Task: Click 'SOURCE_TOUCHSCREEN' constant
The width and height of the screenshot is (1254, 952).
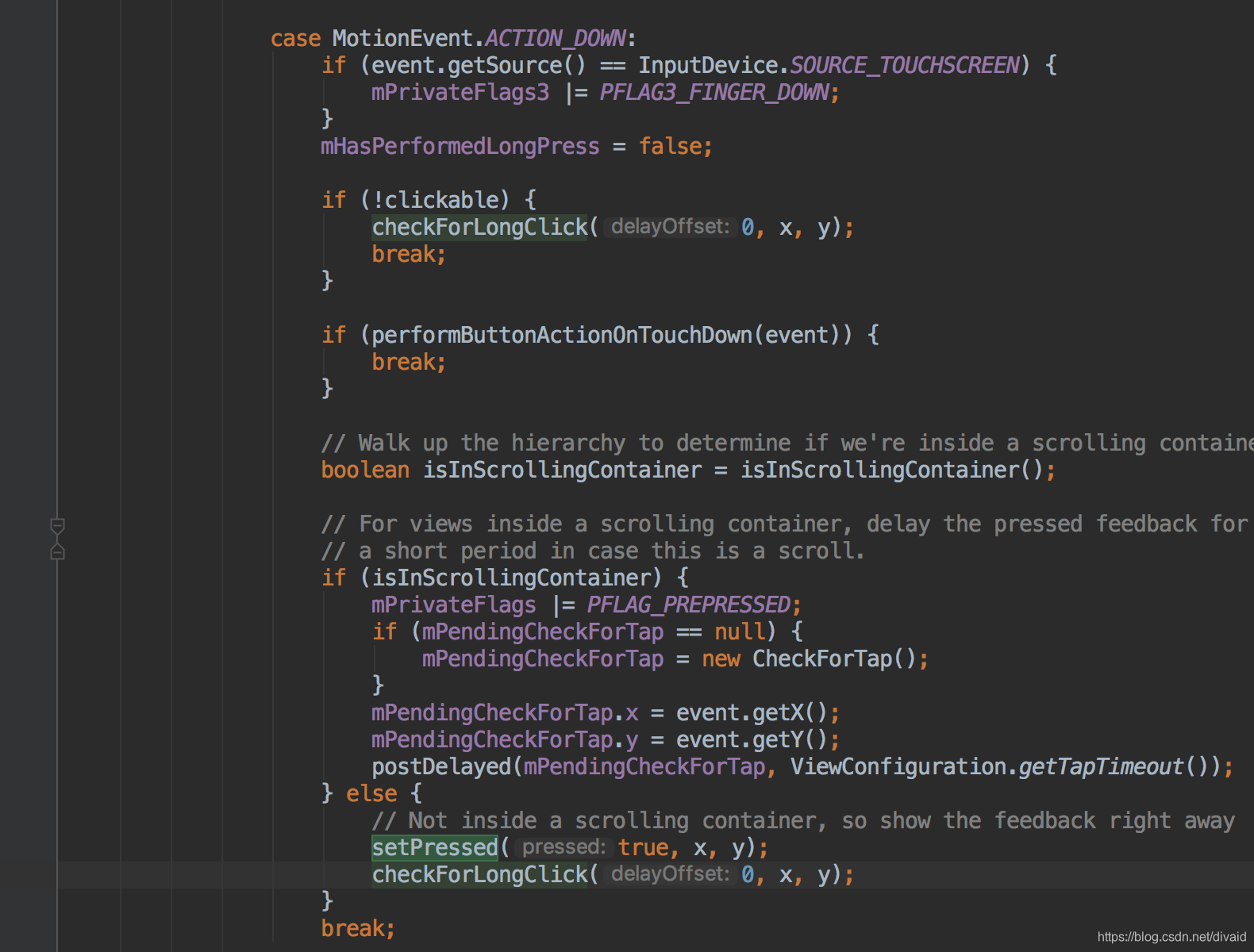Action: tap(905, 65)
